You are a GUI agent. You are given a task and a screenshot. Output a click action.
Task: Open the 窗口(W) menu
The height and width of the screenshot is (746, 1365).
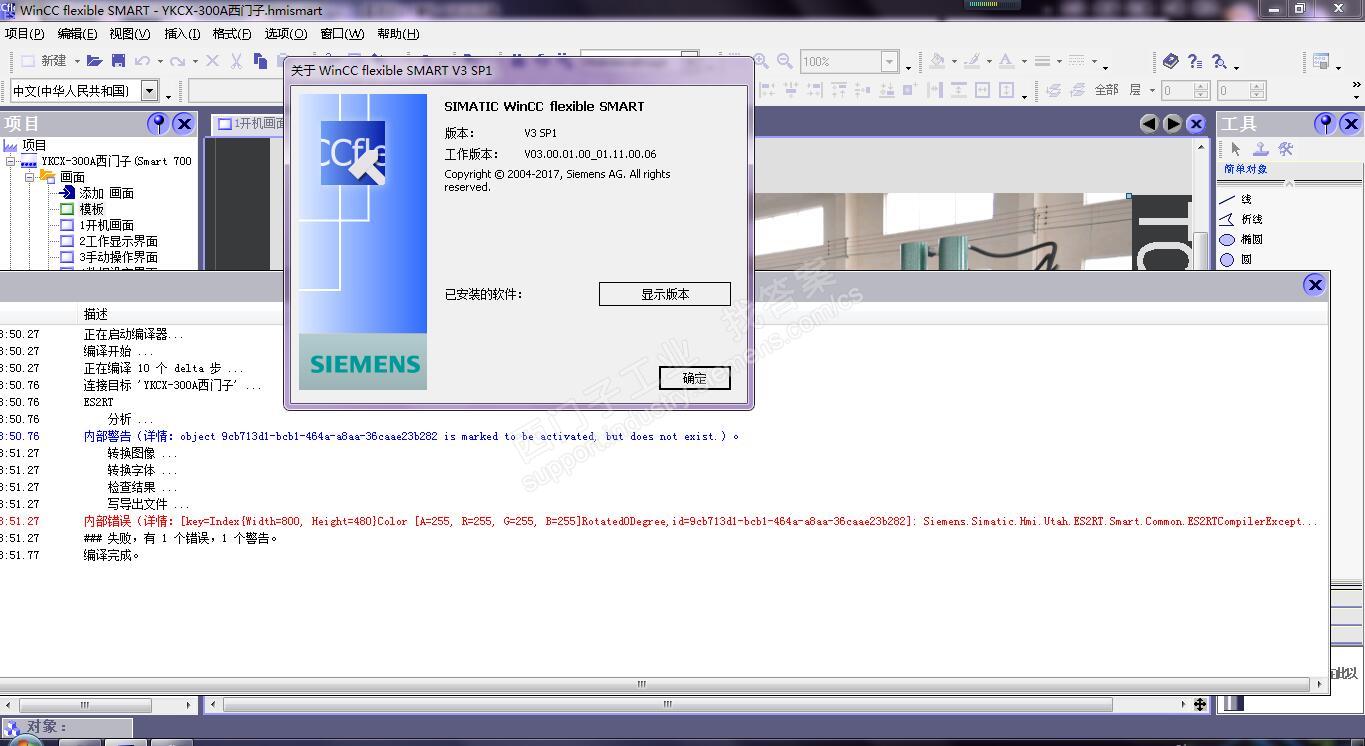pyautogui.click(x=342, y=33)
